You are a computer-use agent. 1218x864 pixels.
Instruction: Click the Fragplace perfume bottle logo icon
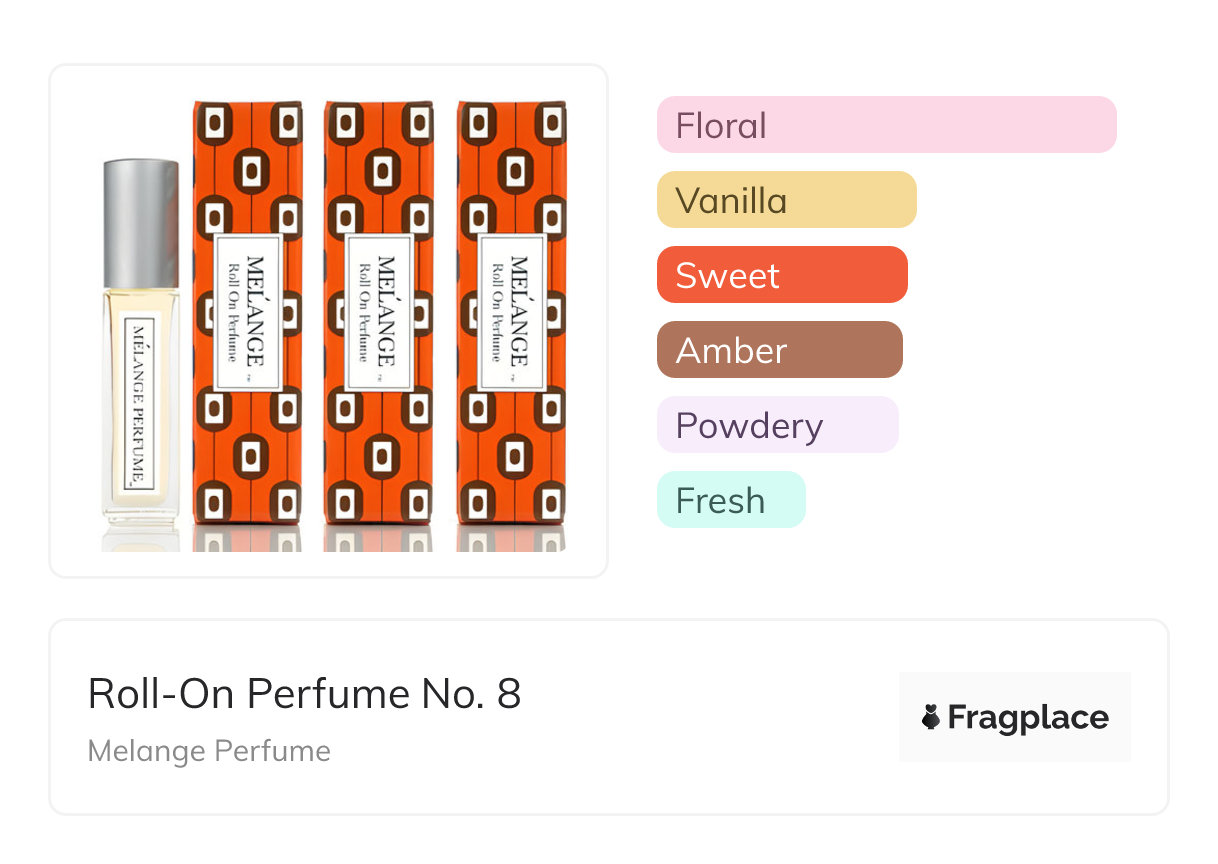click(x=931, y=717)
